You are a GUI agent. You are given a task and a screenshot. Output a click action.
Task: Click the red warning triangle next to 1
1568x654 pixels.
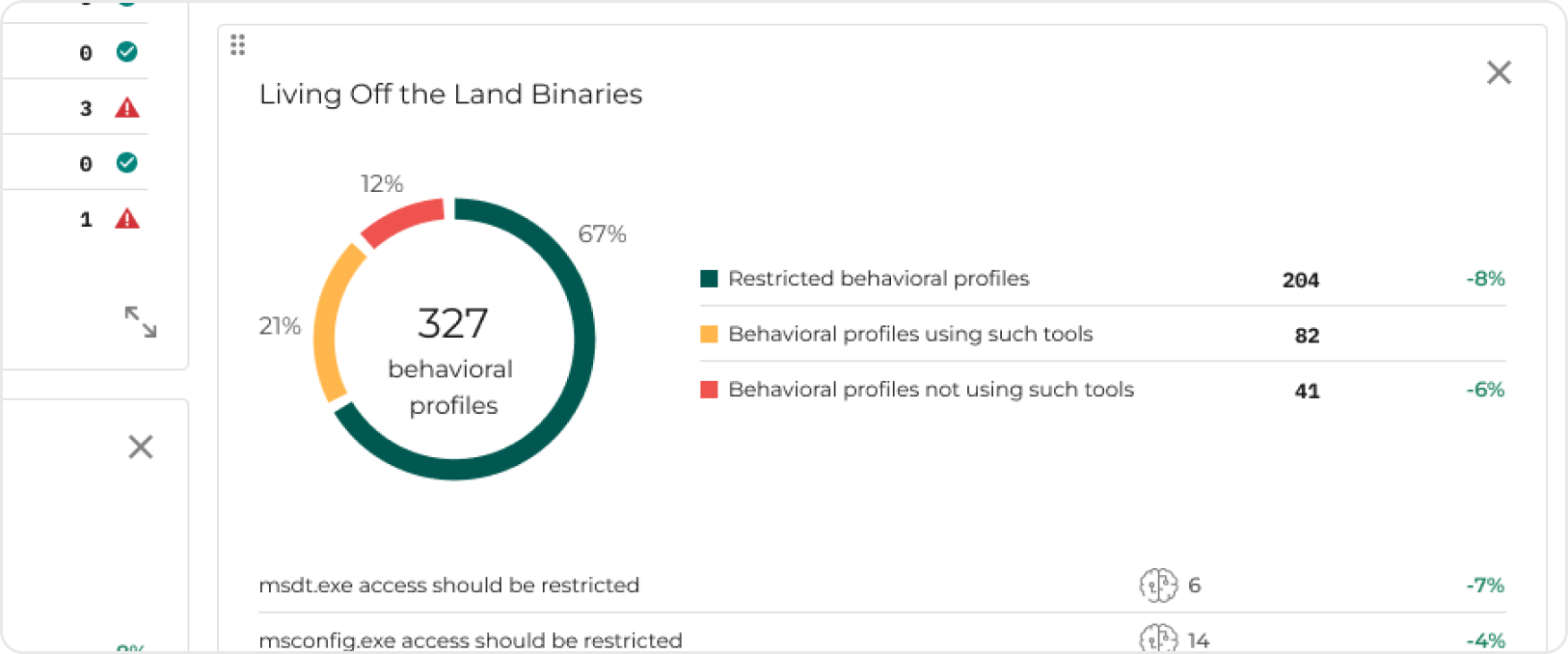click(126, 219)
